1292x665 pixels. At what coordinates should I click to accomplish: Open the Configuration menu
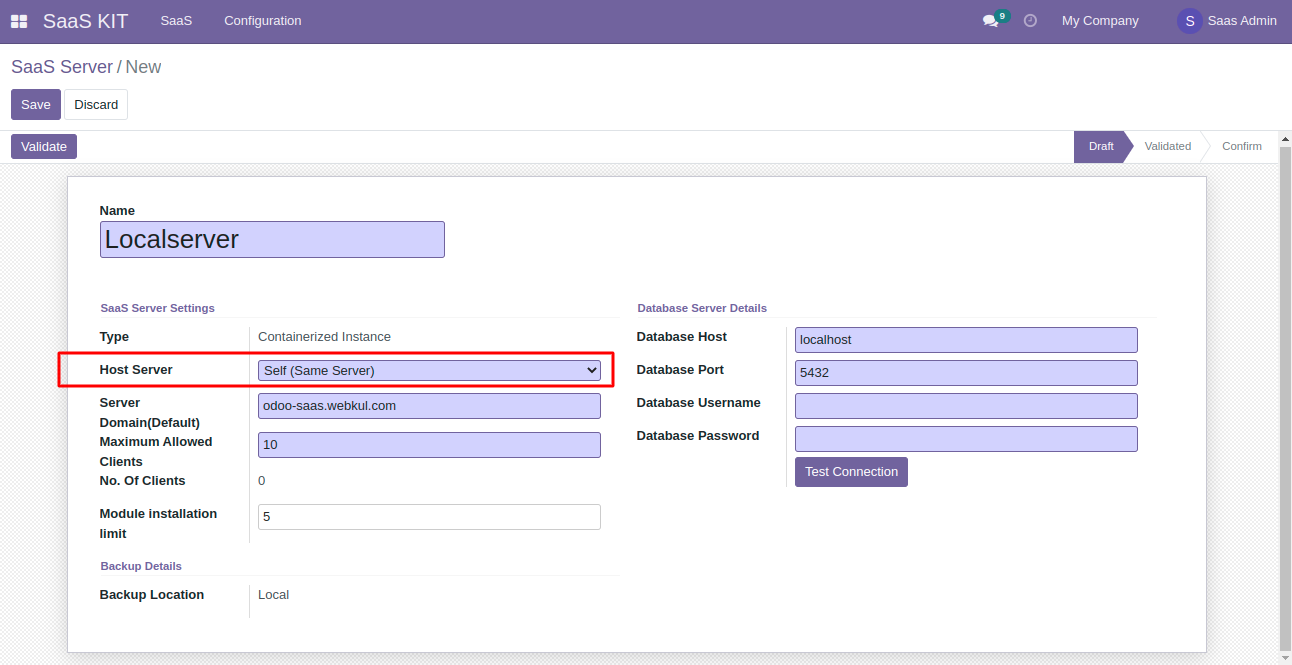262,21
